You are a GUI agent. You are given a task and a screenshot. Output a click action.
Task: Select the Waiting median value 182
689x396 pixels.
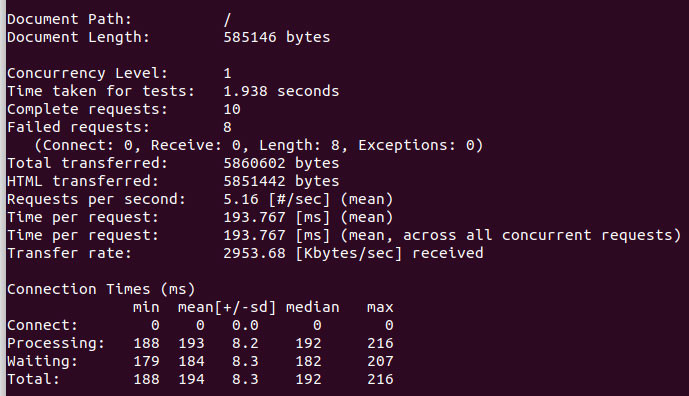(308, 362)
